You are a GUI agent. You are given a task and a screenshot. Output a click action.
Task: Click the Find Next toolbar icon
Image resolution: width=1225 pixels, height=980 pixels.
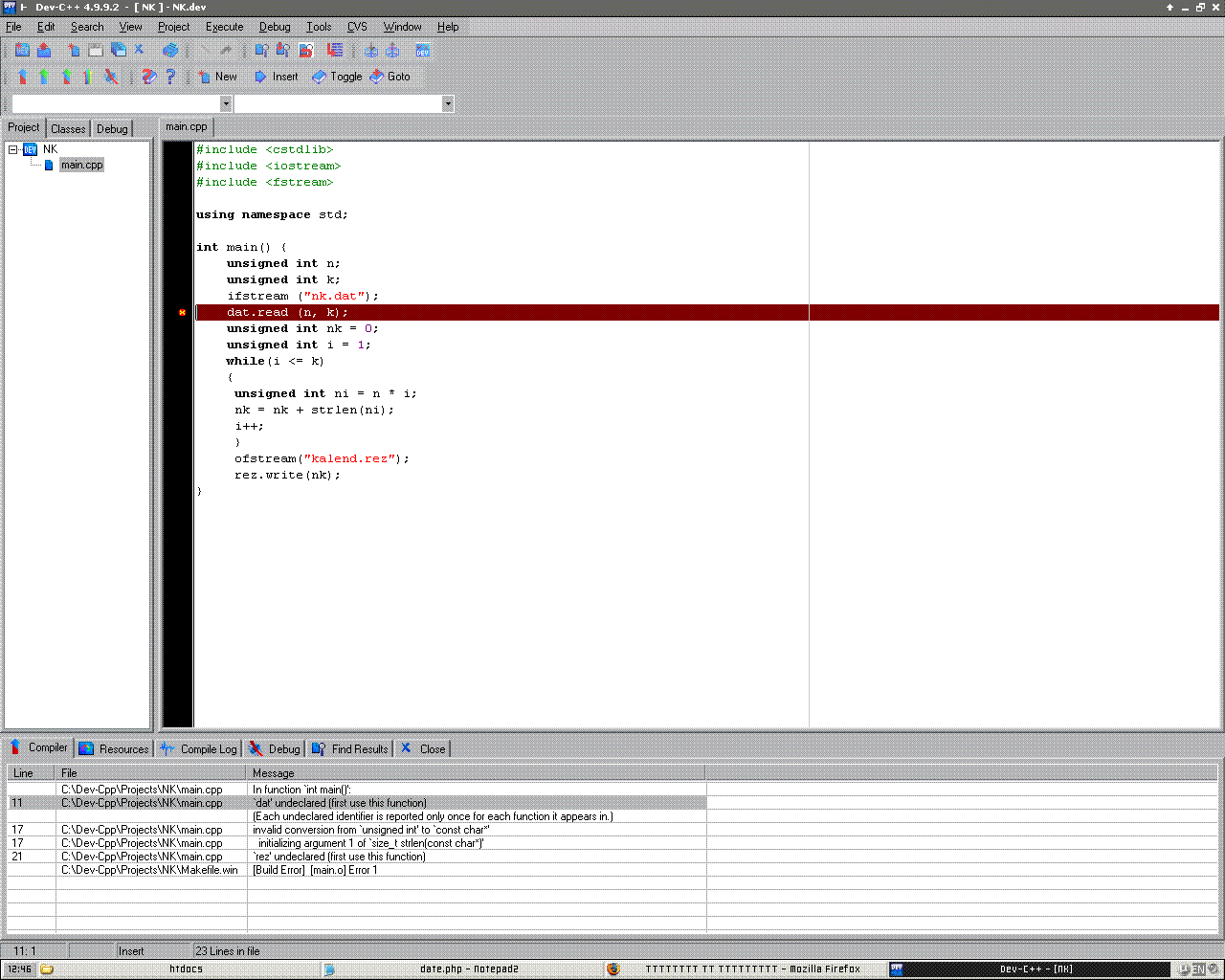point(283,50)
